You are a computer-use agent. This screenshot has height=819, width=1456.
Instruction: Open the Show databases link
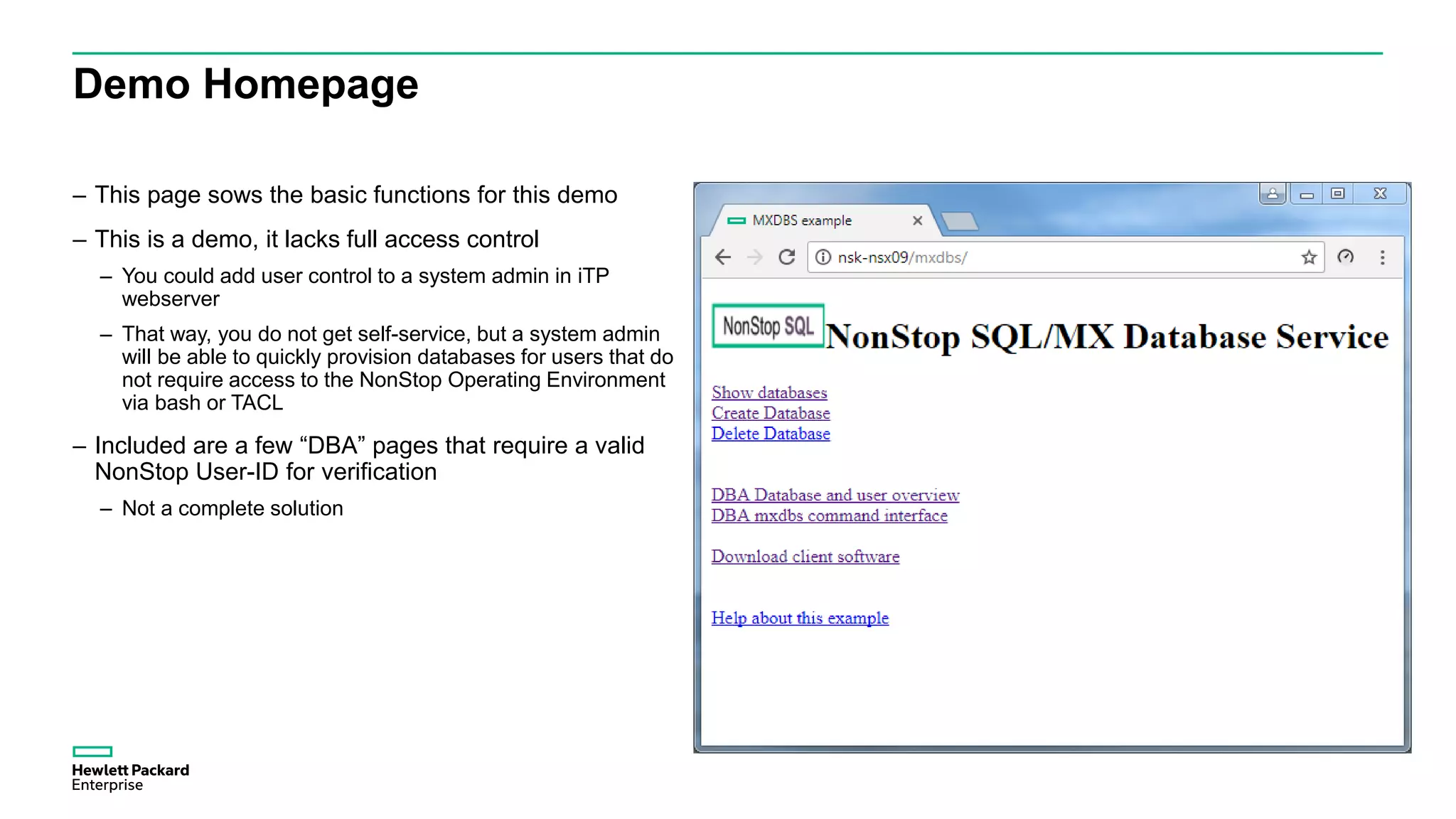point(769,392)
